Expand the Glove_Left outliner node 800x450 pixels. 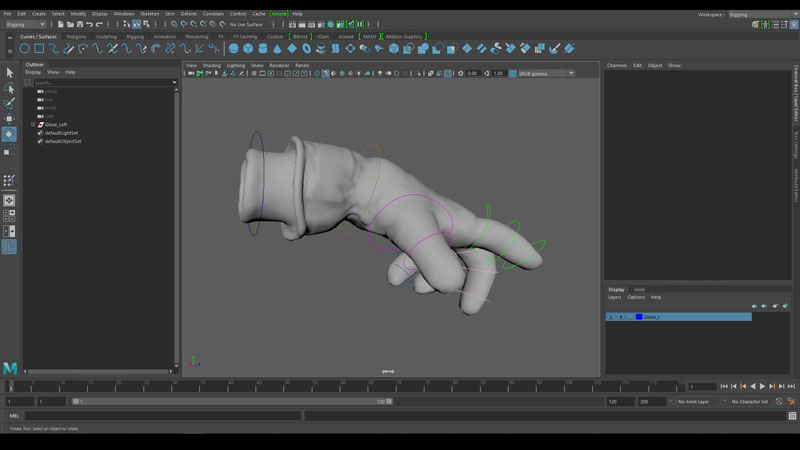33,125
